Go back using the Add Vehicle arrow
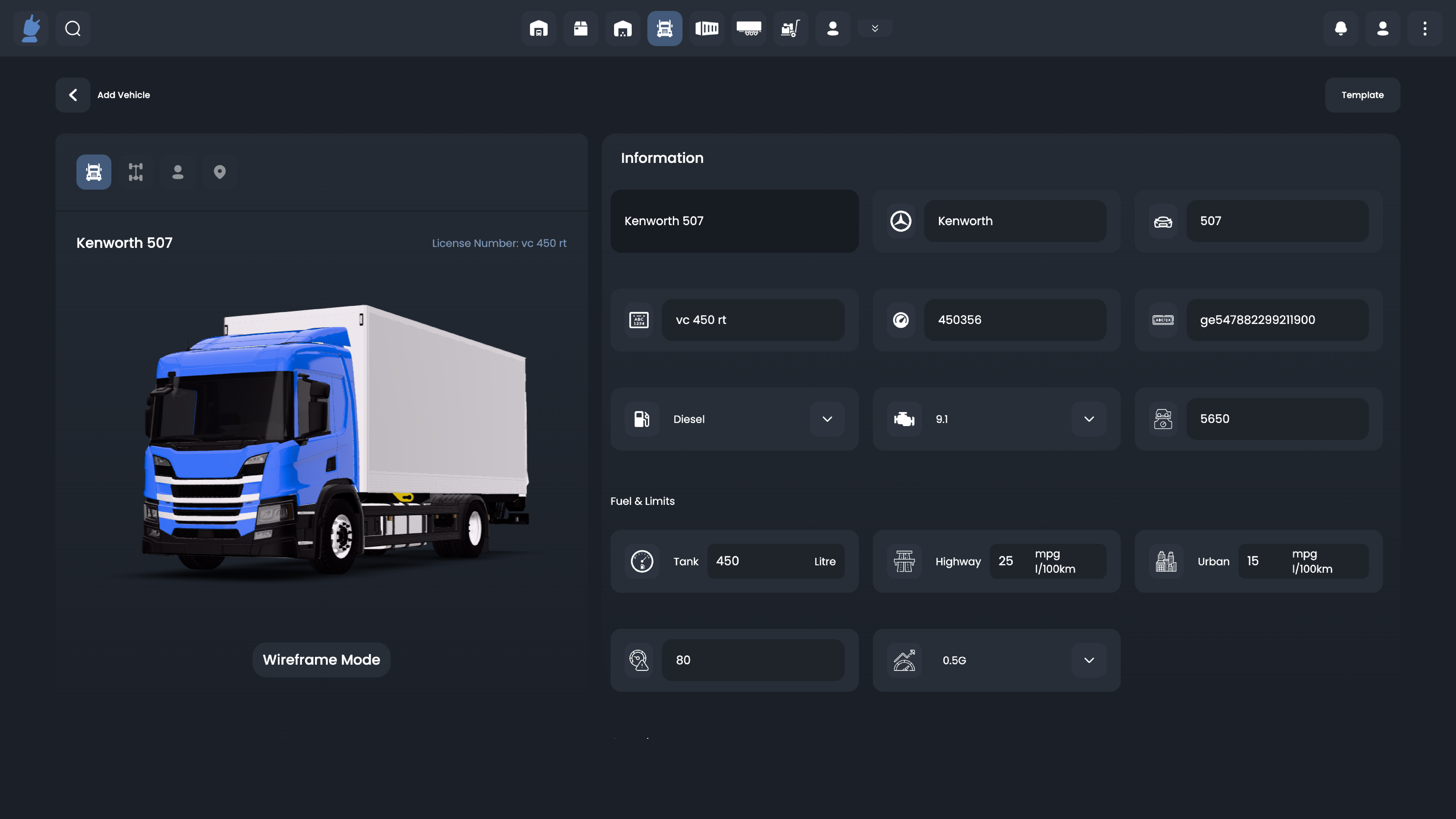The width and height of the screenshot is (1456, 819). pos(73,95)
